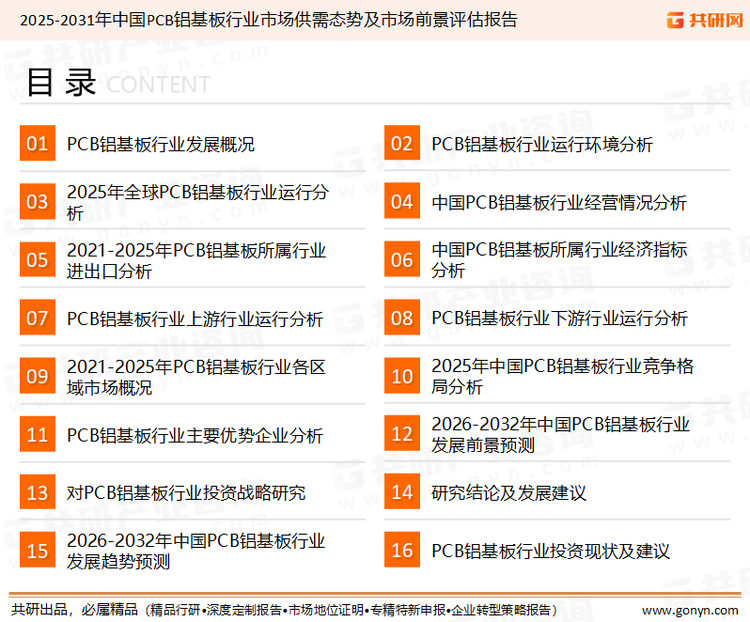Open chapter PCB铝基板行业运行环境分析
The height and width of the screenshot is (622, 750).
(x=542, y=144)
